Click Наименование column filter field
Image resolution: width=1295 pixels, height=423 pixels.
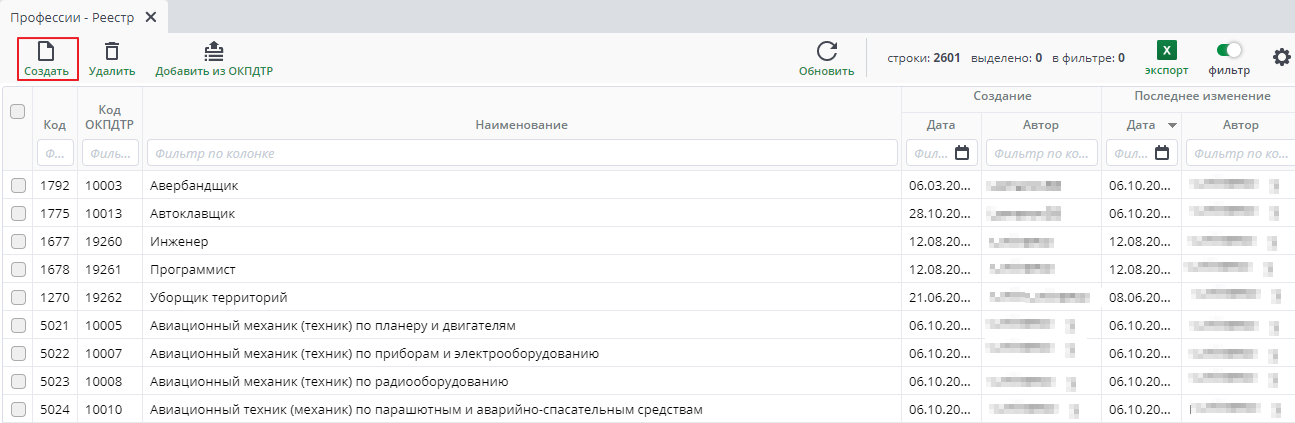(521, 154)
